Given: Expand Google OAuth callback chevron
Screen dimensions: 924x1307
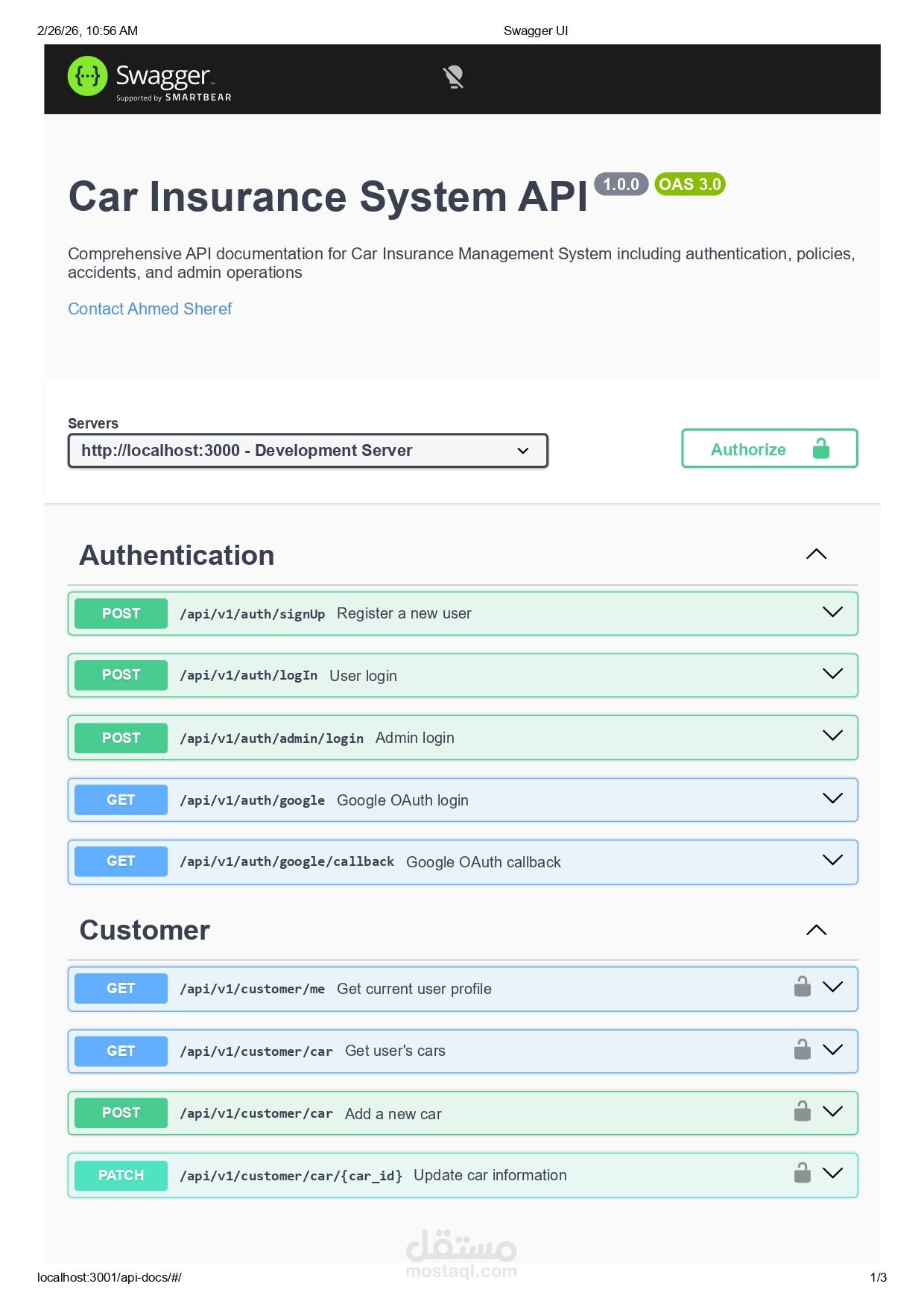Looking at the screenshot, I should 832,861.
